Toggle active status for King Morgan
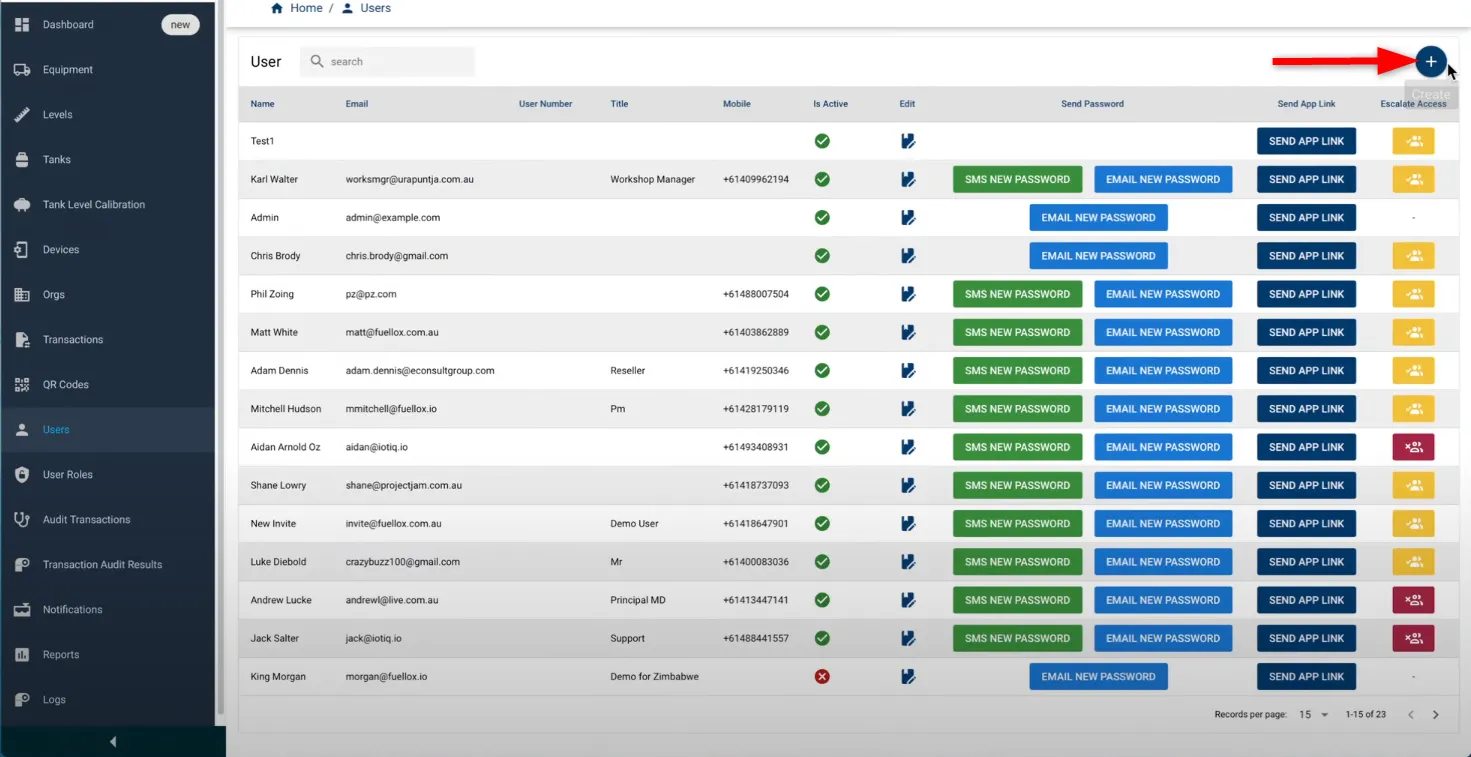The image size is (1471, 757). coord(822,677)
